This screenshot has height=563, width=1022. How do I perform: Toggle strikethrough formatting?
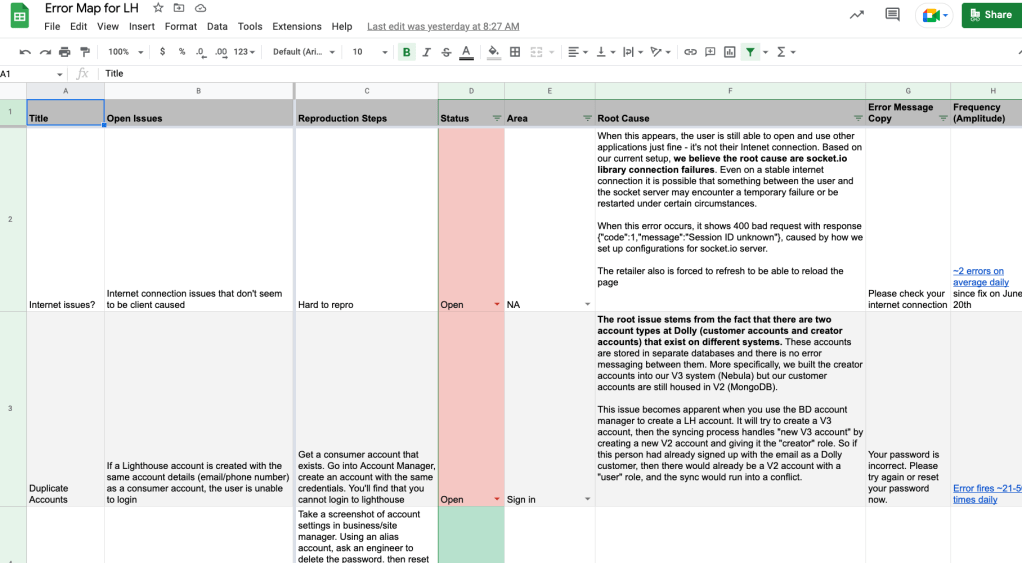[x=446, y=52]
